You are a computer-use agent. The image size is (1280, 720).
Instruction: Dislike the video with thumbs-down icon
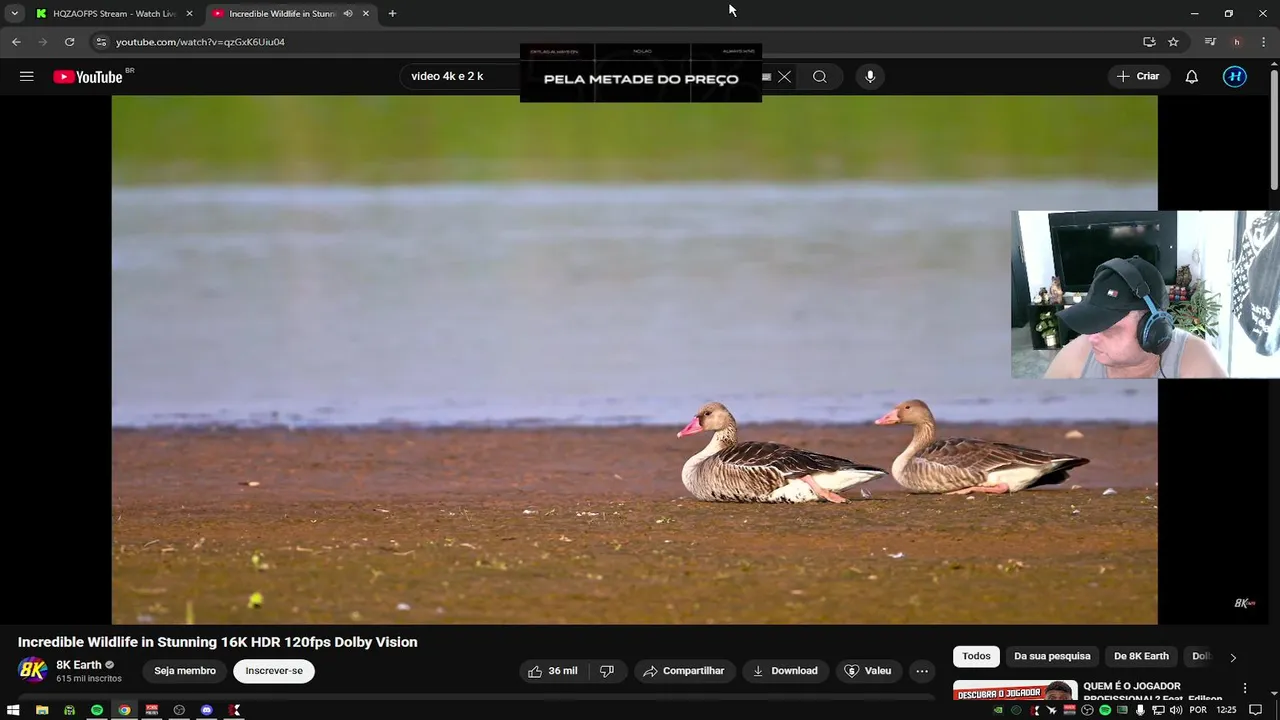607,671
